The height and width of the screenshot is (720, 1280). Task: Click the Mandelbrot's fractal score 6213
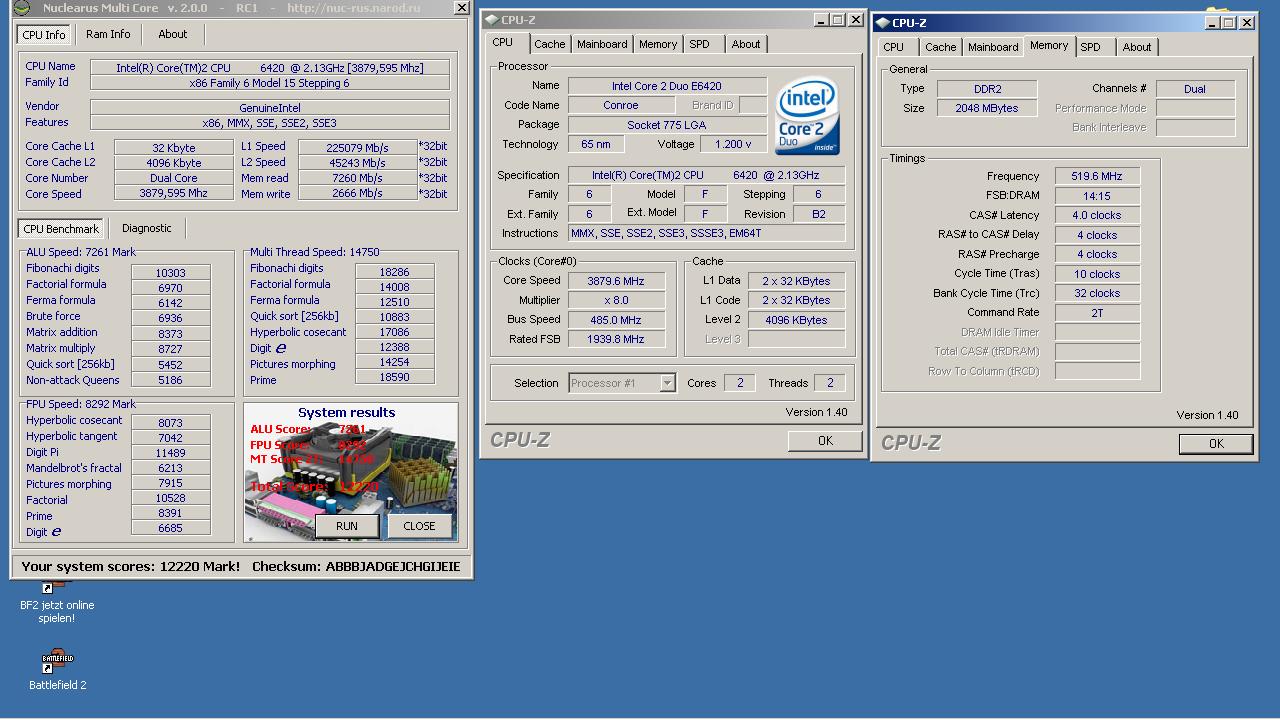pos(170,468)
